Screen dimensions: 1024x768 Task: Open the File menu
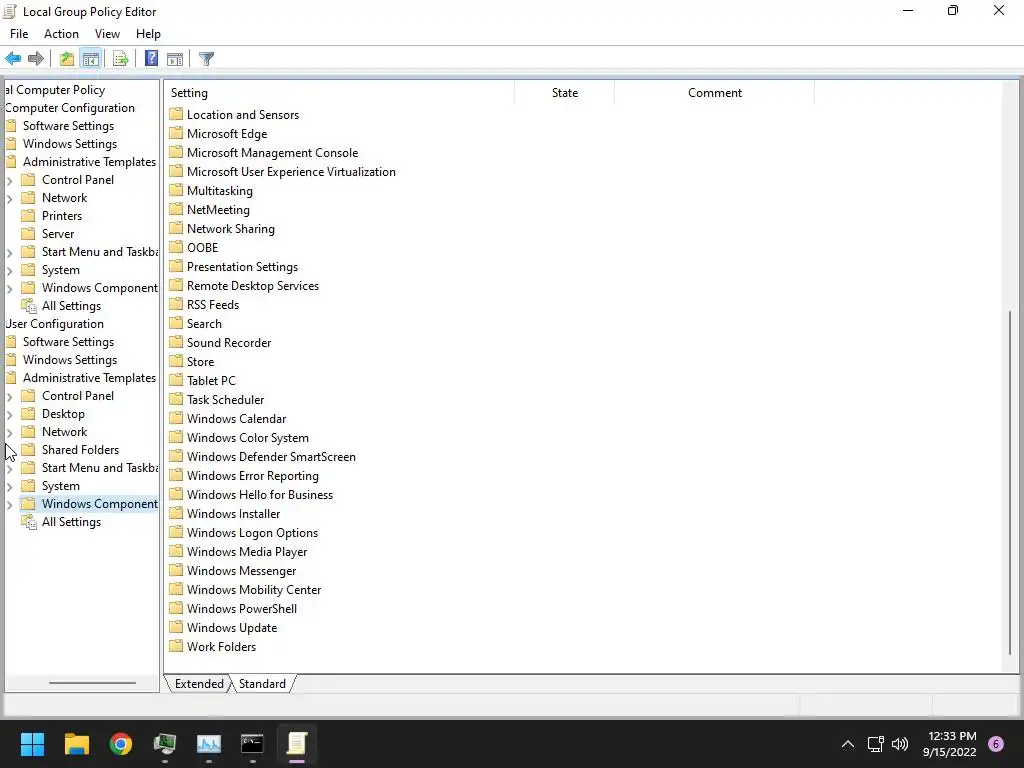click(x=19, y=34)
